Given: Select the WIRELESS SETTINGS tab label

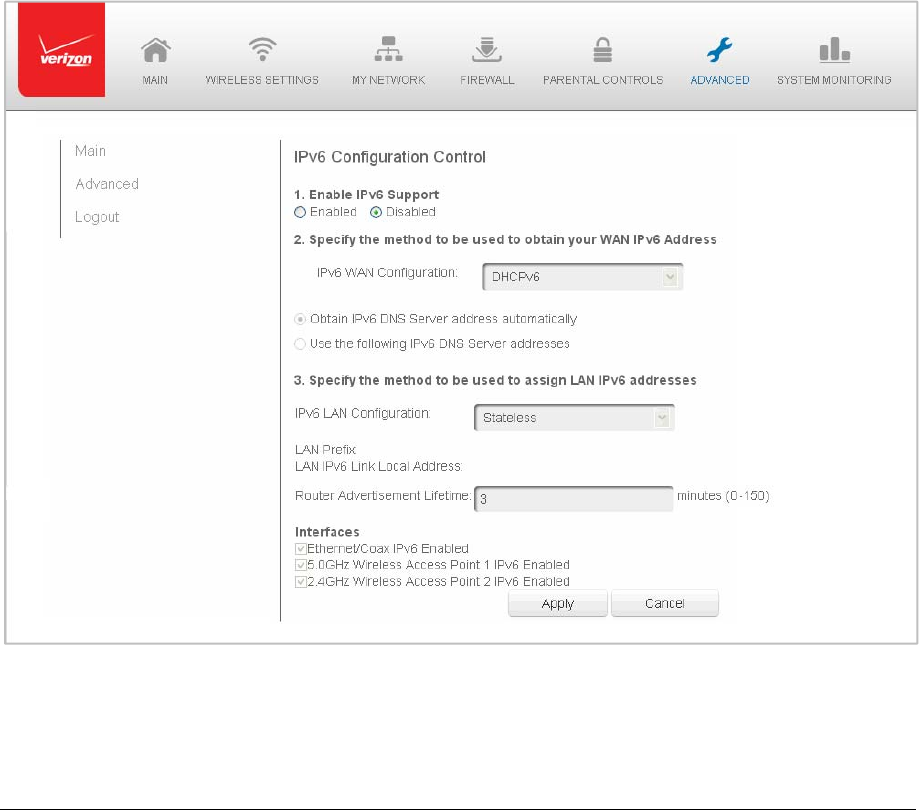Looking at the screenshot, I should pos(262,80).
